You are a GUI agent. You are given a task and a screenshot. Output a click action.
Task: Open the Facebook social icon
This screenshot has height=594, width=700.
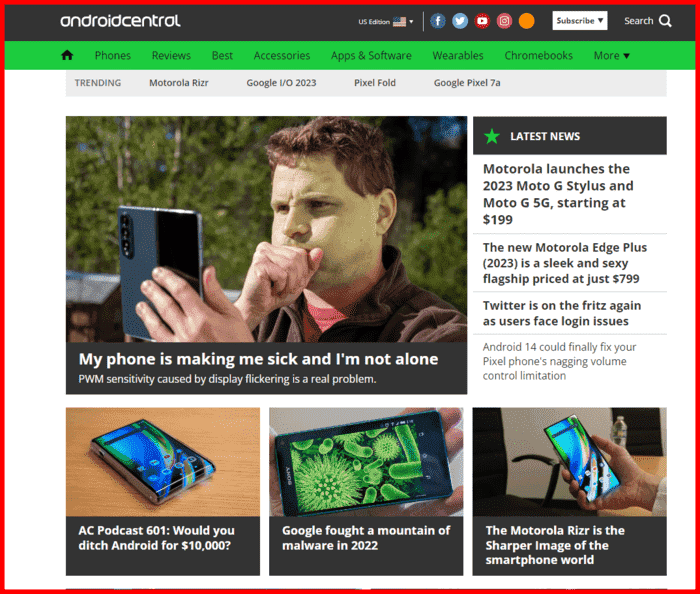point(438,21)
